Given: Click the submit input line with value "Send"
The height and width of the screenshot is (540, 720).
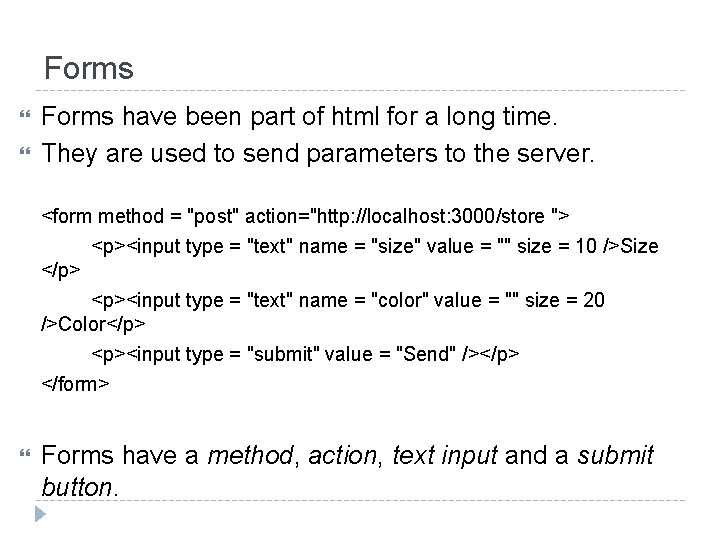Looking at the screenshot, I should 306,354.
